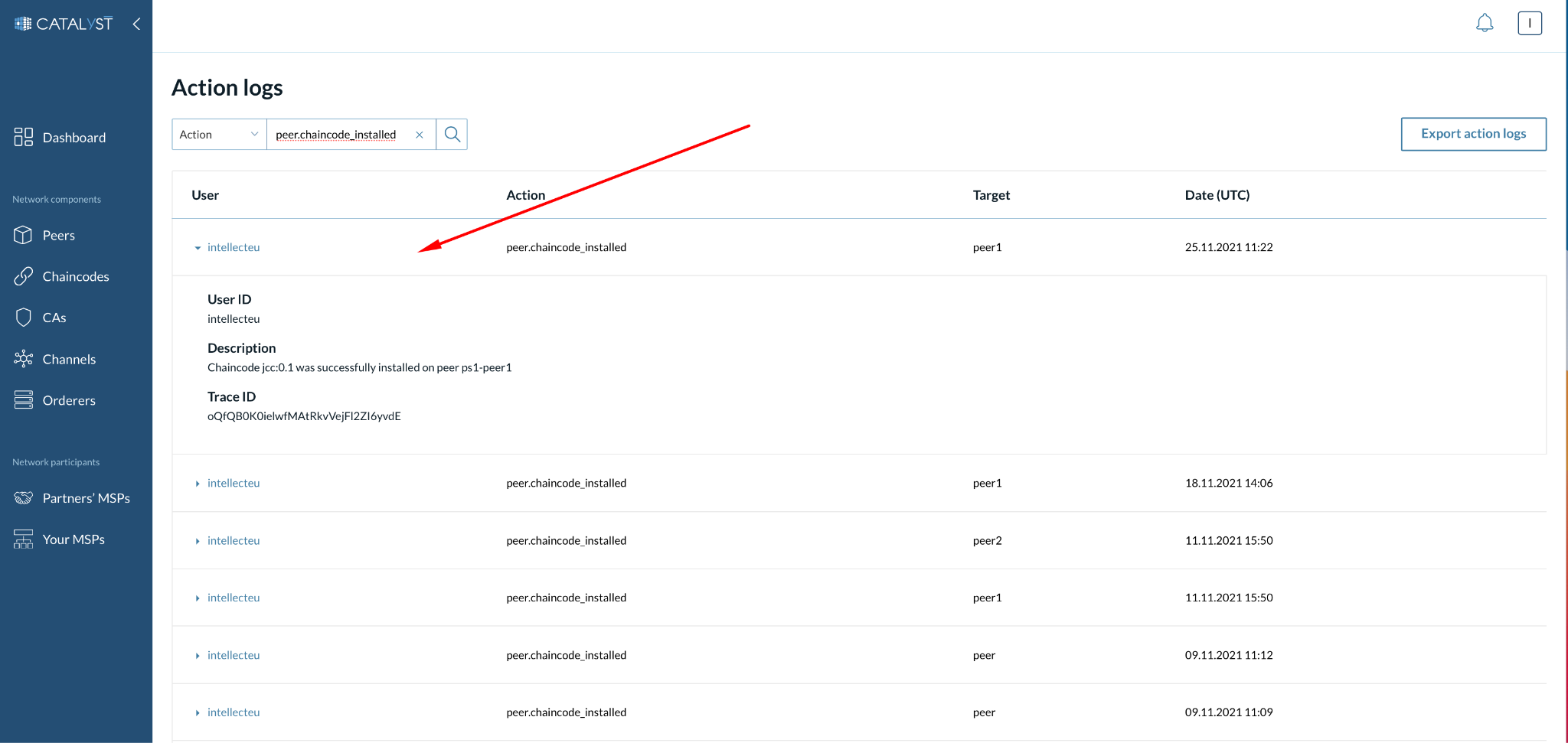Expand the peer2 log row details
This screenshot has width=1568, height=743.
pyautogui.click(x=198, y=541)
